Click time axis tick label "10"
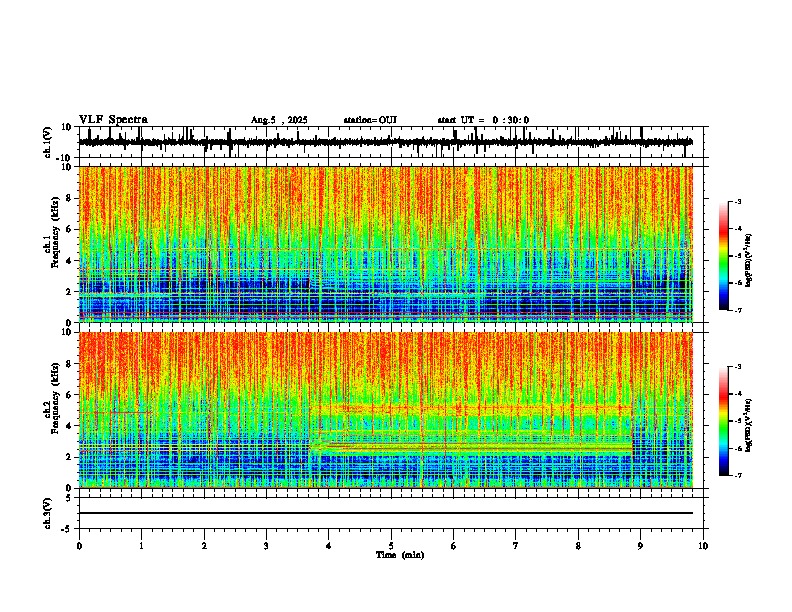The width and height of the screenshot is (792, 612). [703, 546]
